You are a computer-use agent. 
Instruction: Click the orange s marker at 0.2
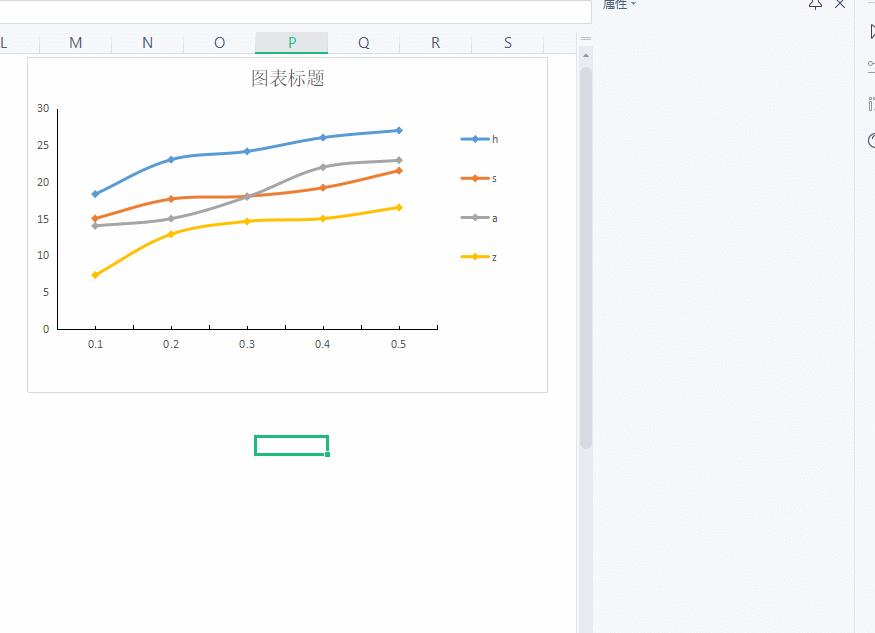(171, 198)
